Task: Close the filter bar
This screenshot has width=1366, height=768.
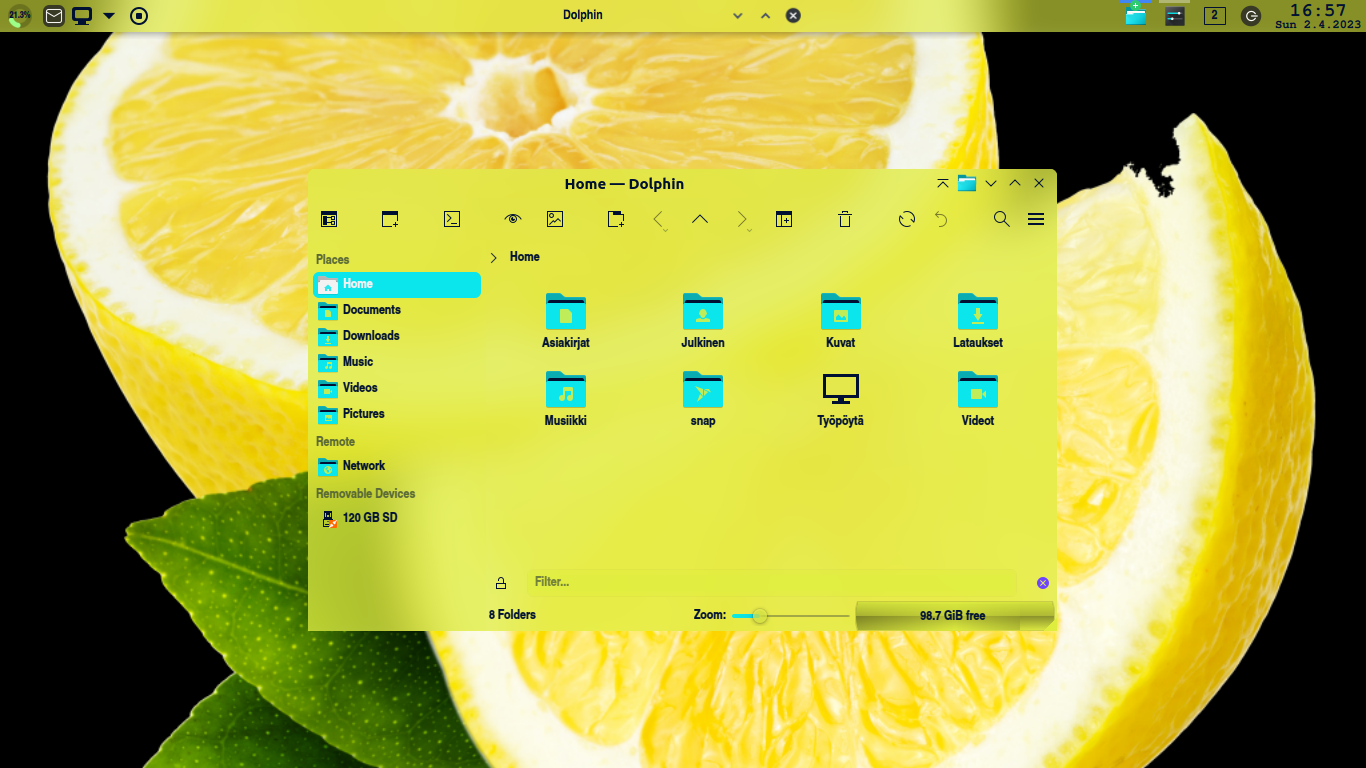Action: (x=1043, y=583)
